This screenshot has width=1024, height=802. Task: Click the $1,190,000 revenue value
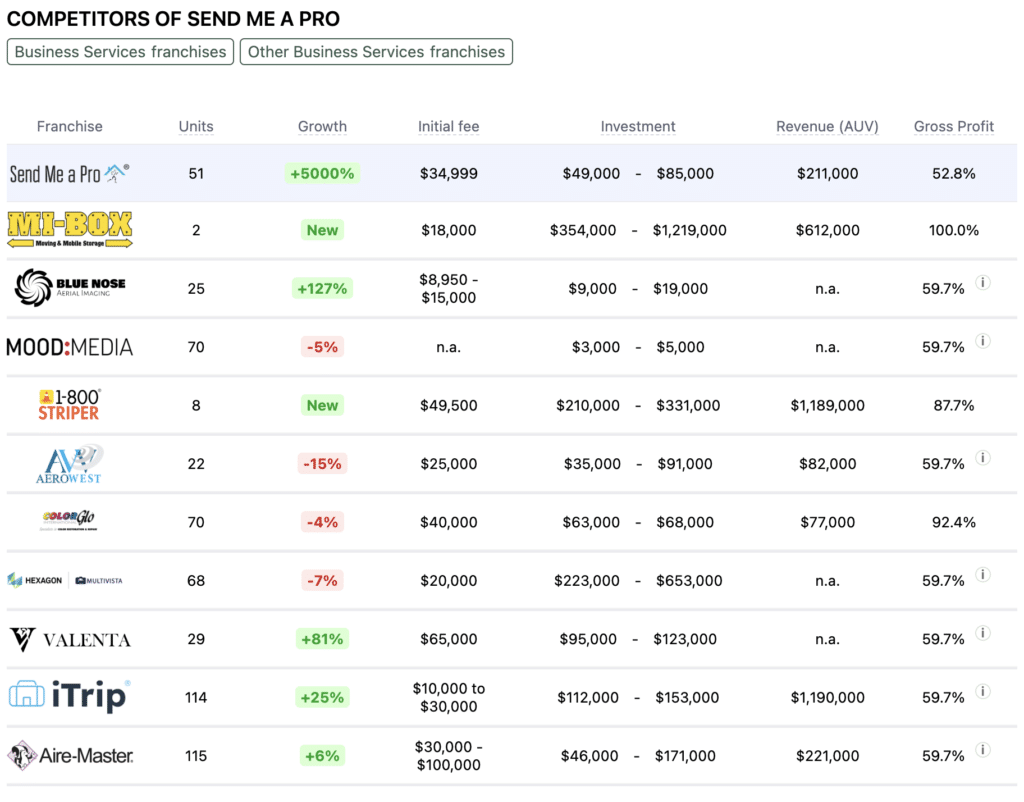(x=827, y=698)
